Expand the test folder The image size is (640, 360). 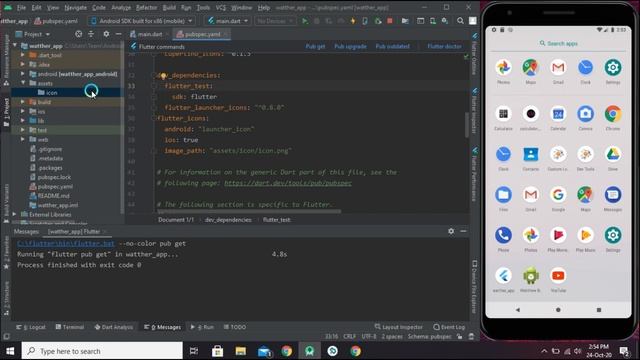[x=23, y=130]
